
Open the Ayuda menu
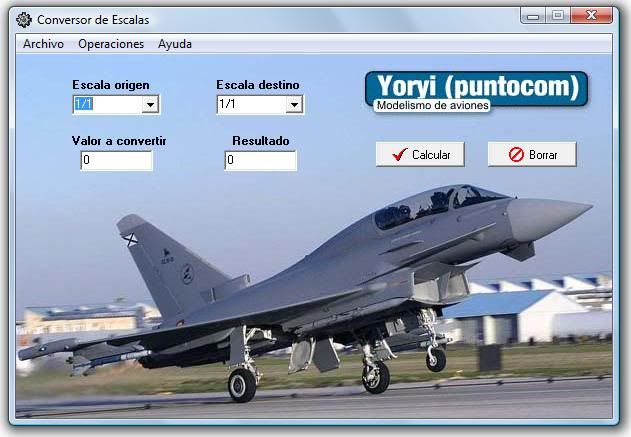[x=175, y=44]
